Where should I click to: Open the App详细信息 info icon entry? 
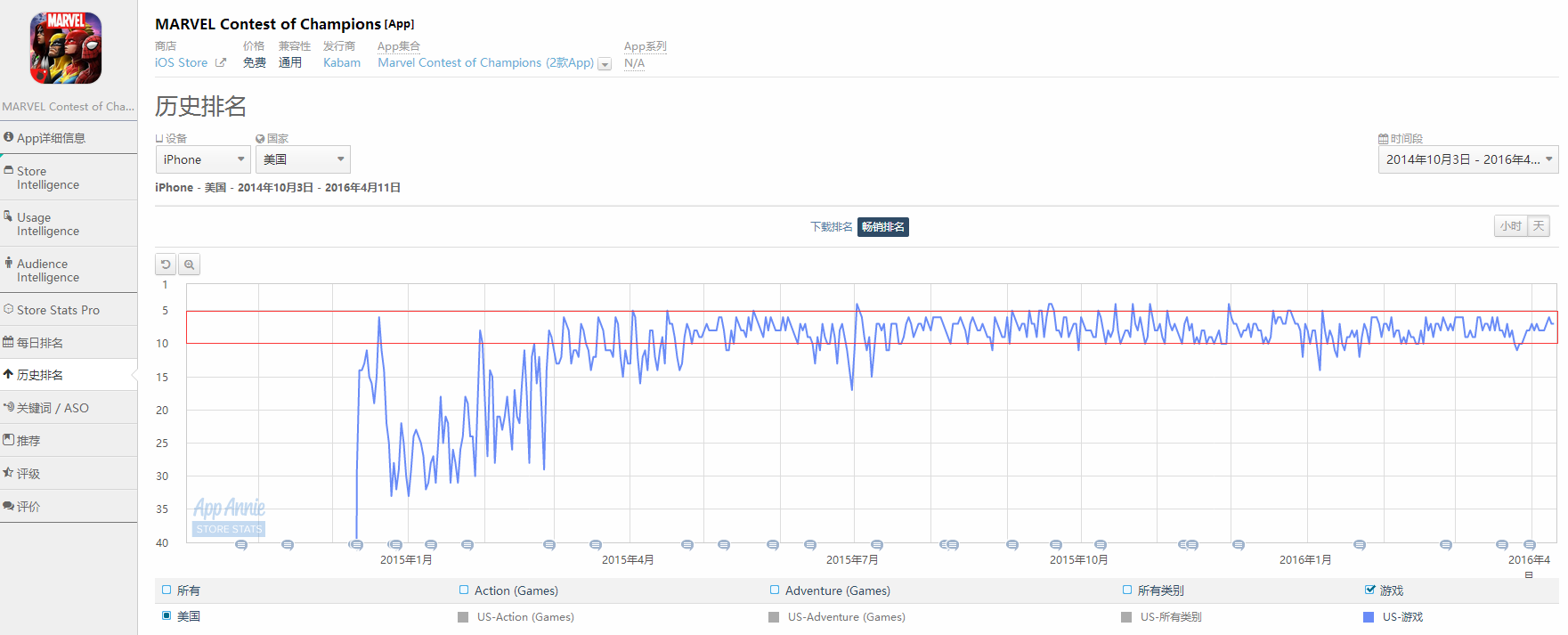click(9, 137)
